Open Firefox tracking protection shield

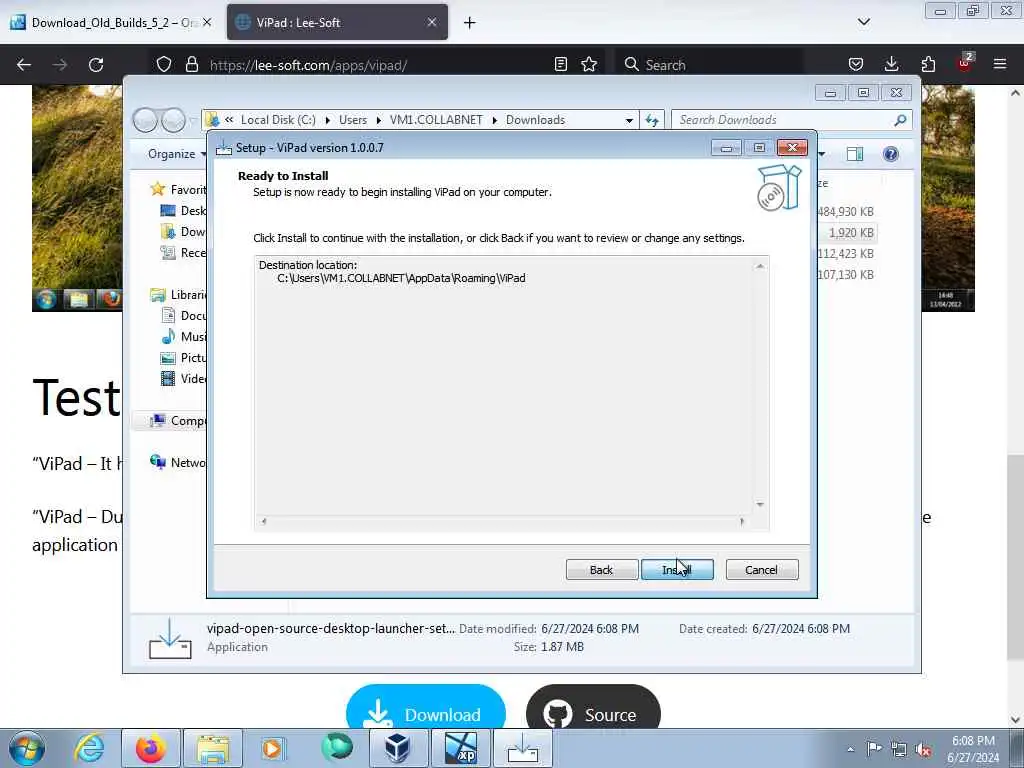164,65
